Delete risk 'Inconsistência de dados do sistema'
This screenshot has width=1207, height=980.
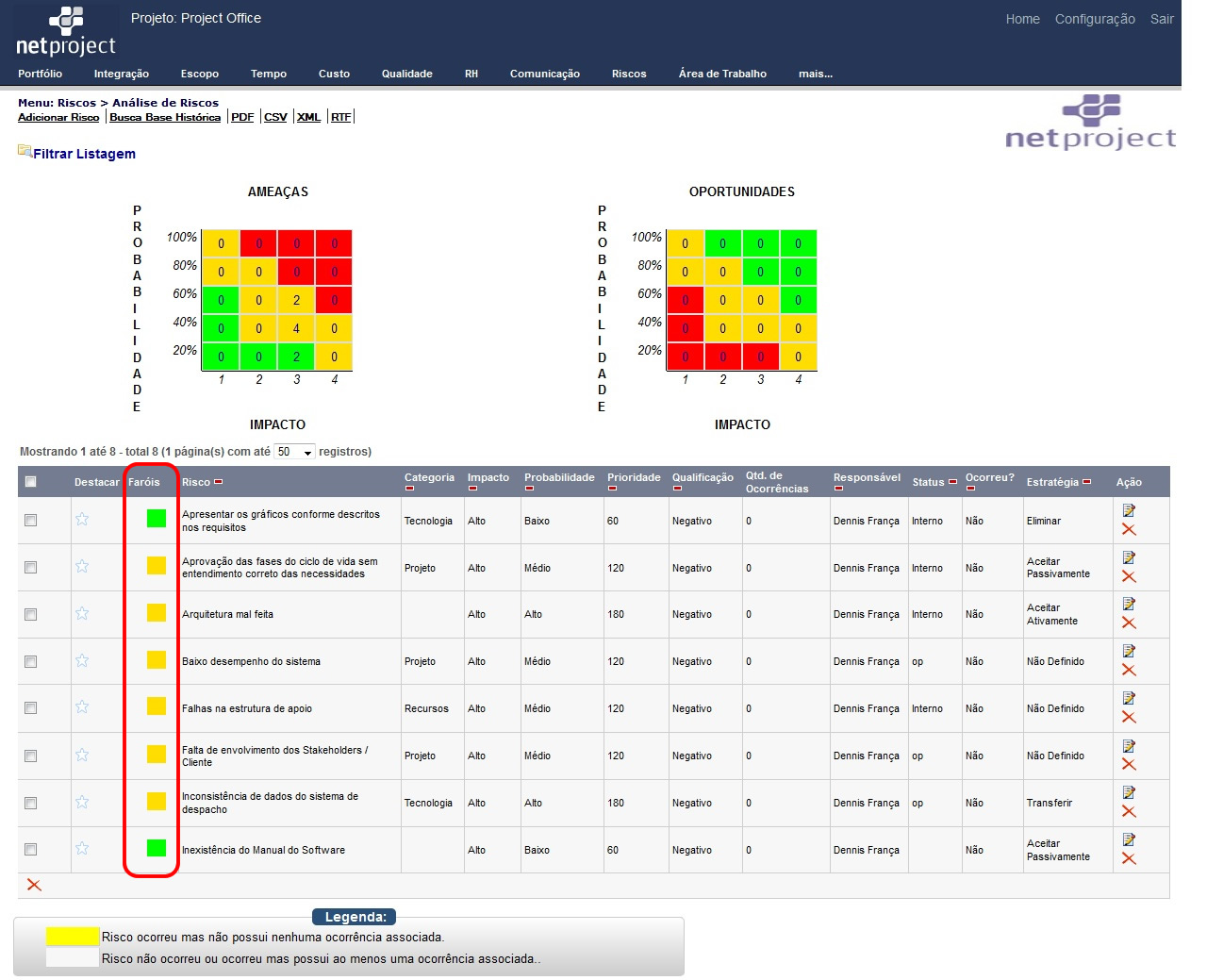tap(1129, 812)
